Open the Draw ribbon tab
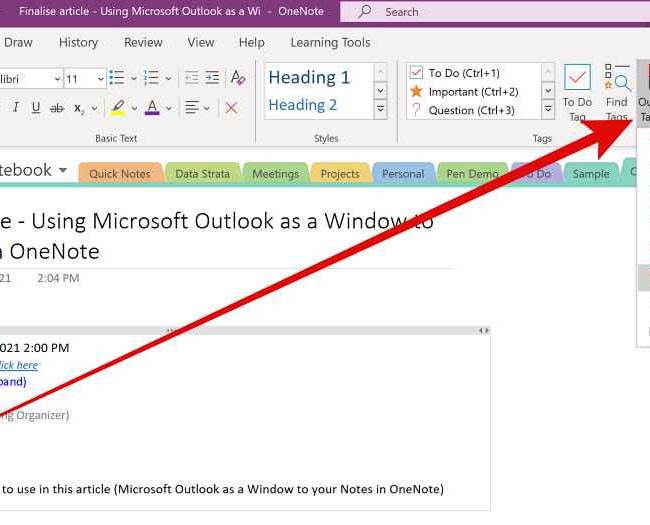650x525 pixels. click(x=18, y=42)
